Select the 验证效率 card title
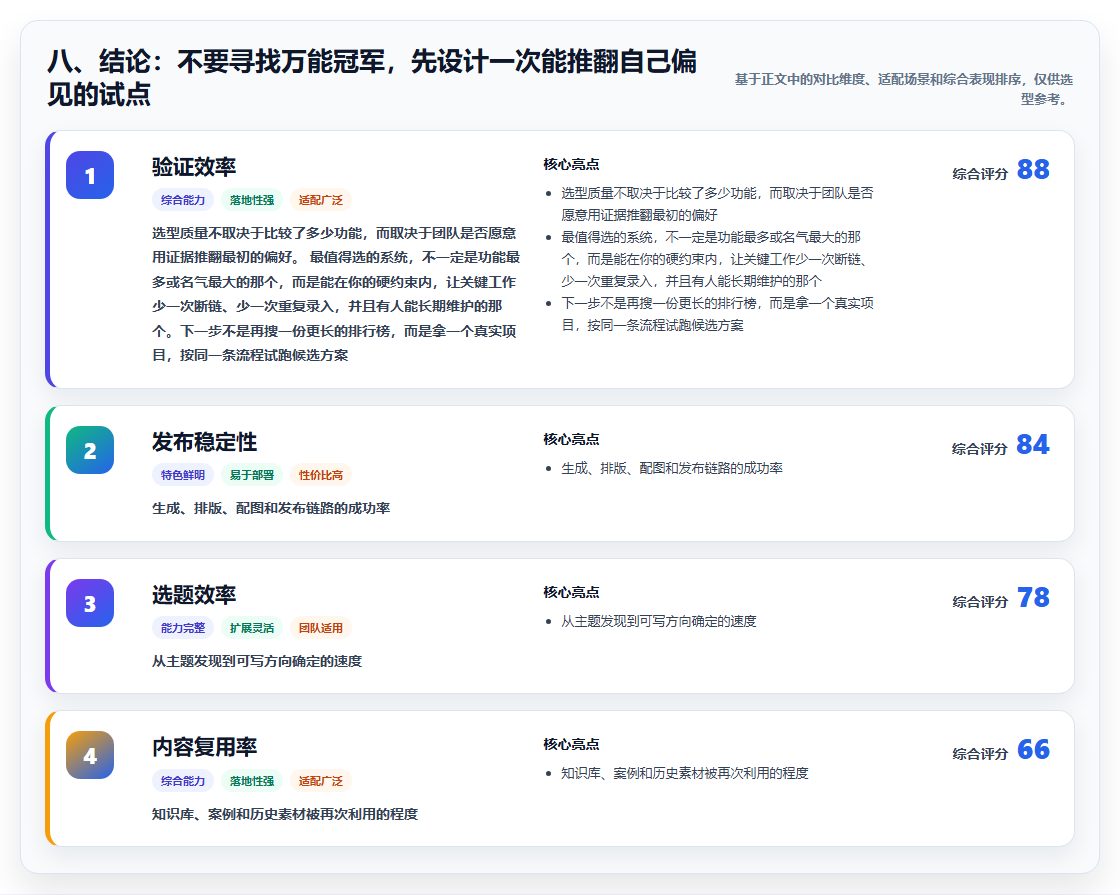Screen dimensions: 1120x895 [x=194, y=167]
